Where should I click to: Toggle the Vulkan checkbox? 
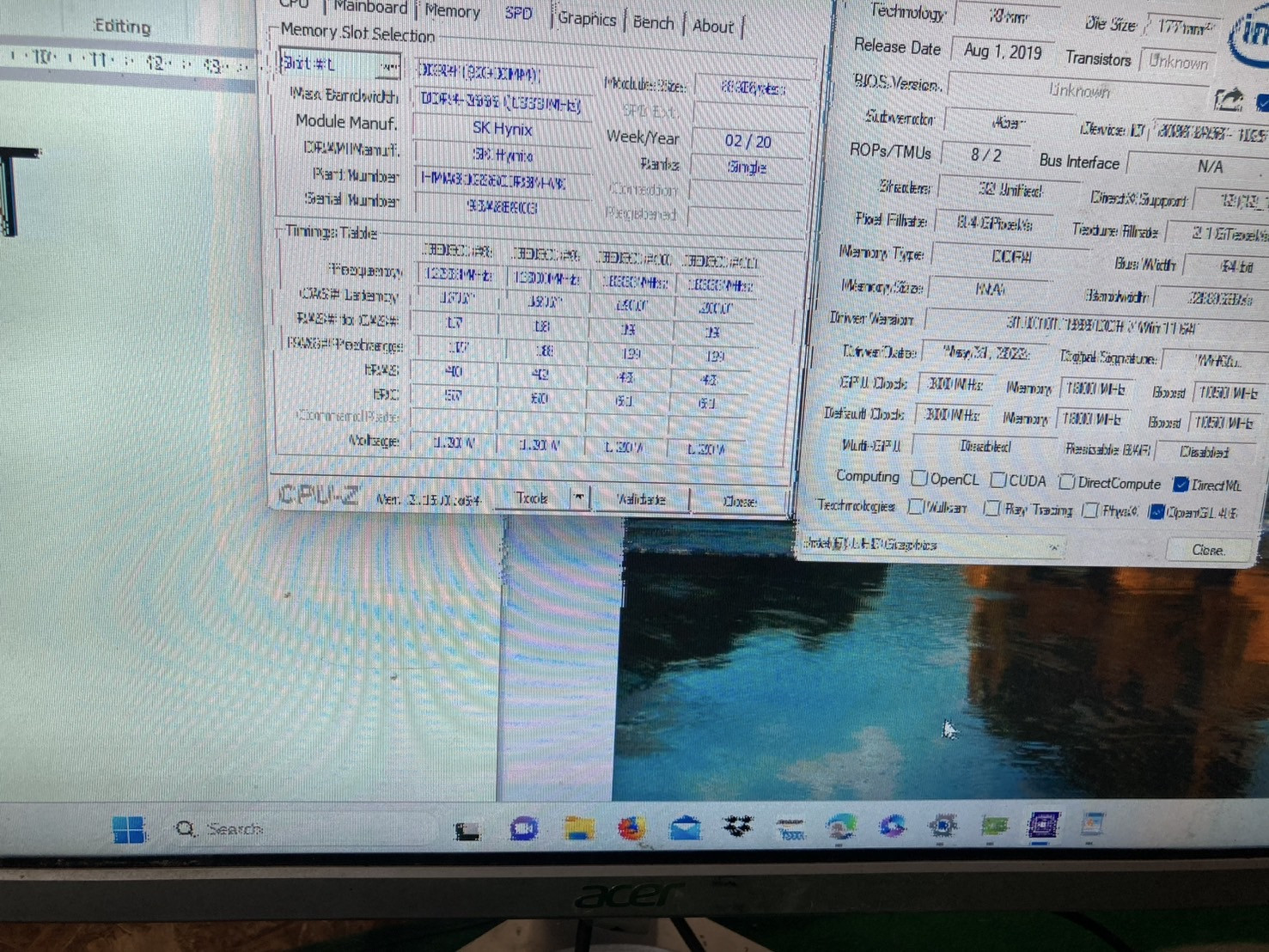pos(916,507)
